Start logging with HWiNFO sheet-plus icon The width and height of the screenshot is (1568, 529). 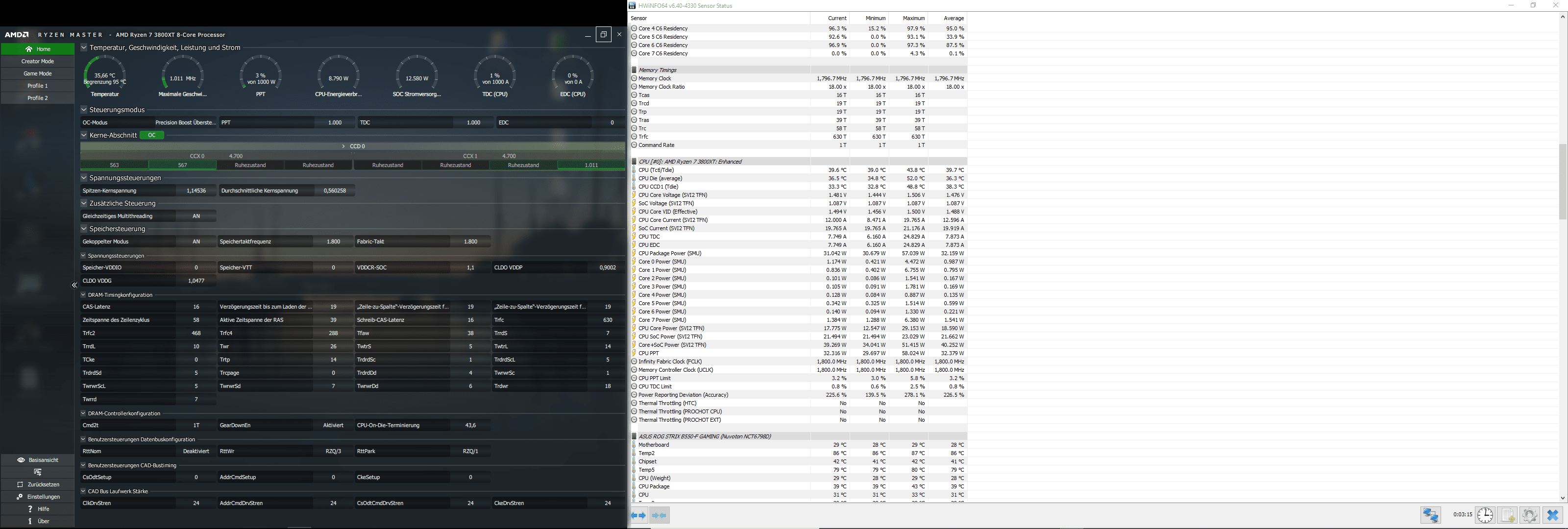(1508, 515)
